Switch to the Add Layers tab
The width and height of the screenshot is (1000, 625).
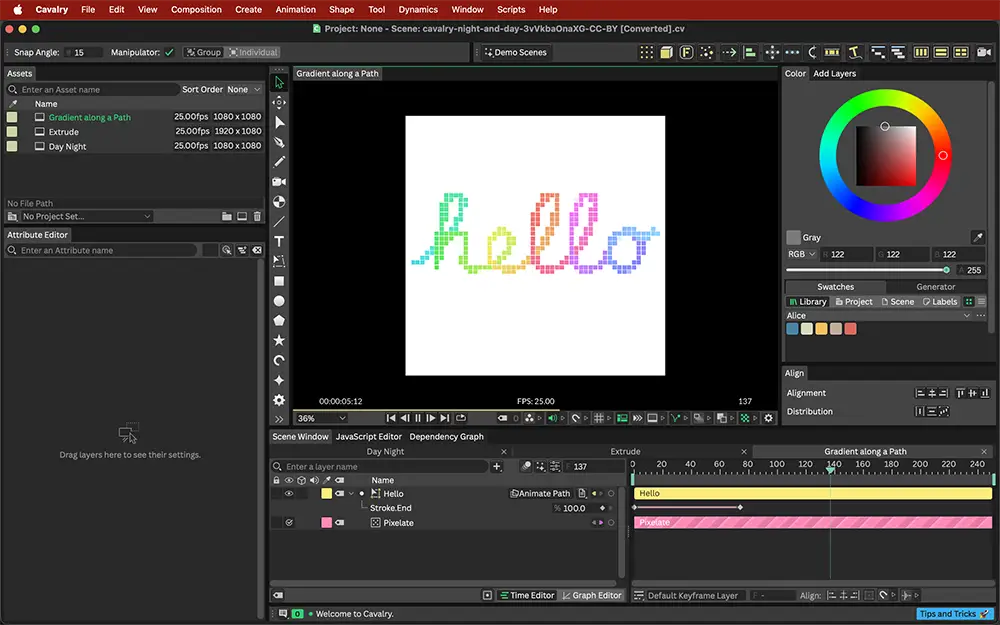834,73
